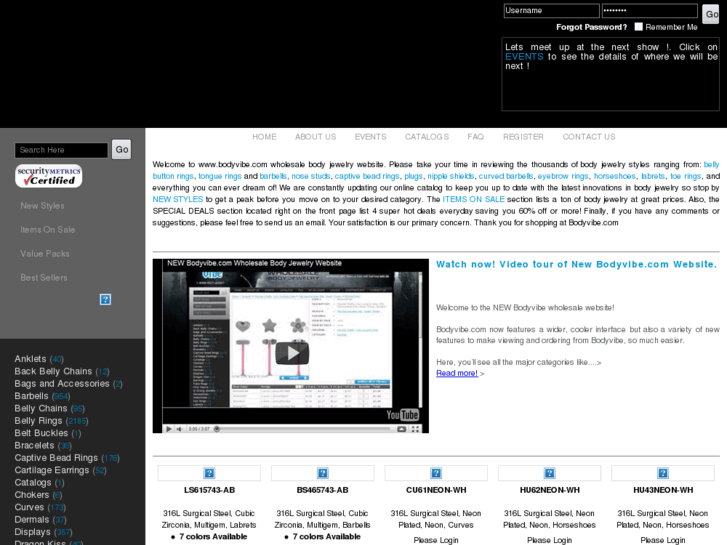Click the nipple shields link

(451, 176)
